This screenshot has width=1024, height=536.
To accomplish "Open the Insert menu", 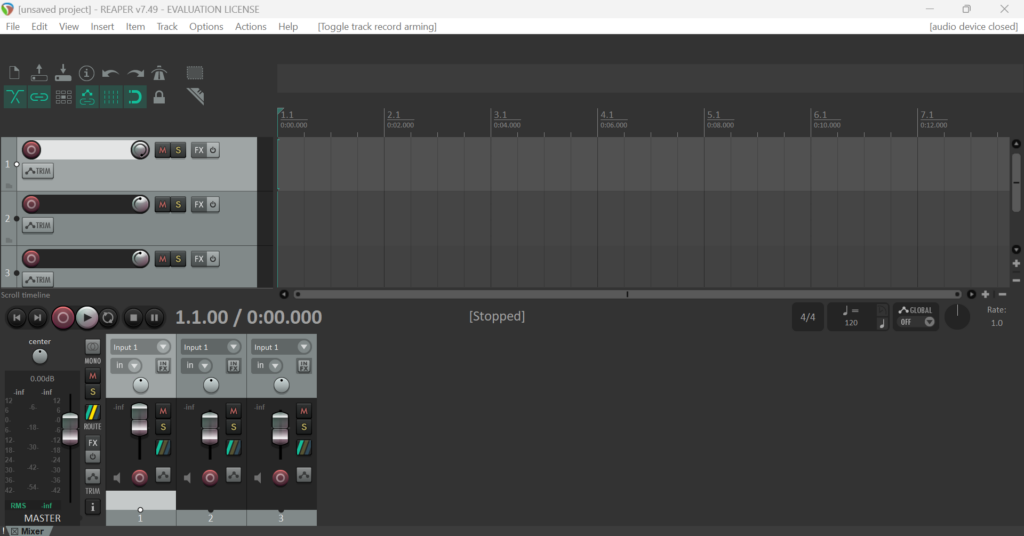I will point(102,26).
